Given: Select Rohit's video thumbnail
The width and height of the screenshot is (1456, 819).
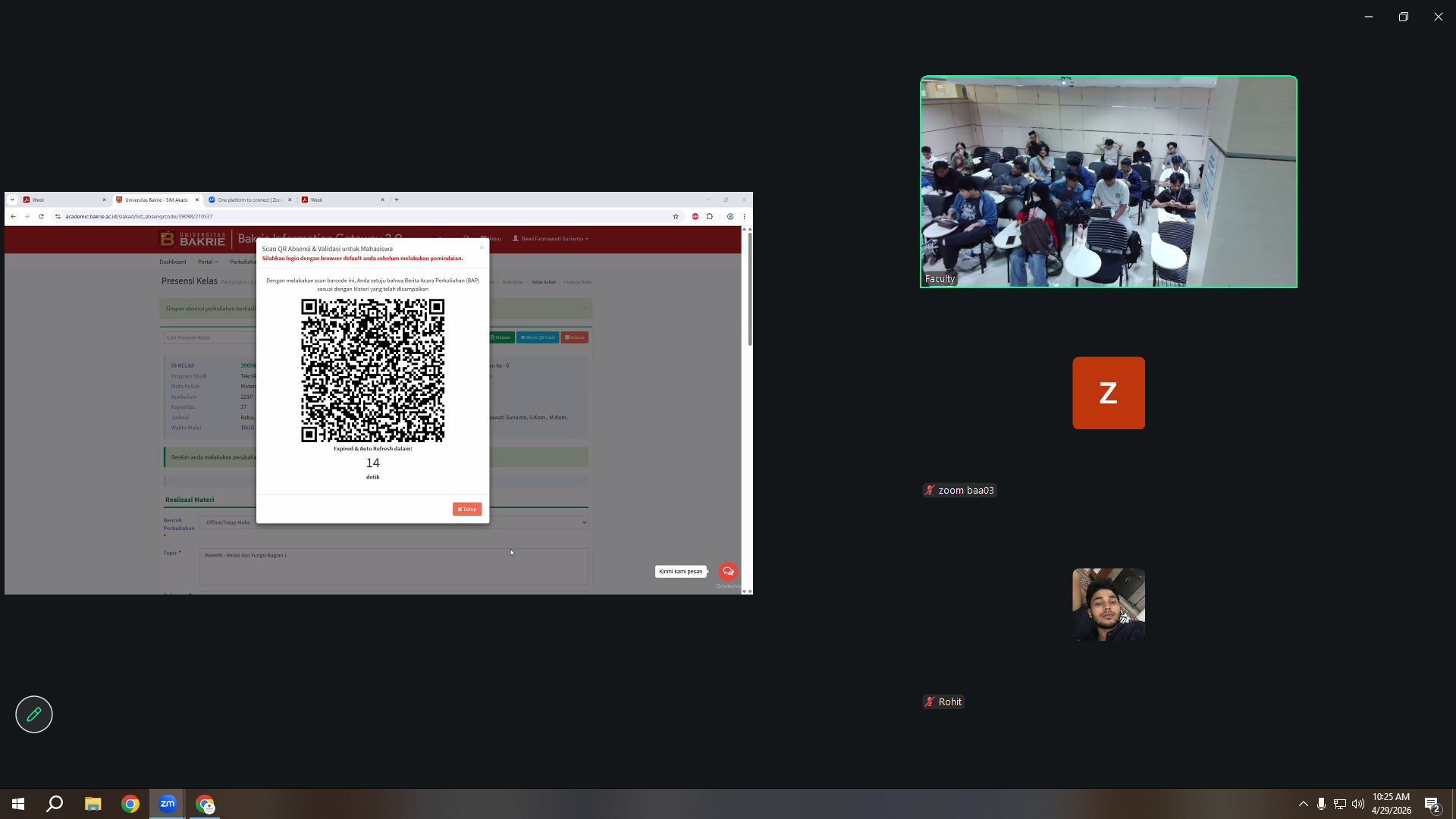Looking at the screenshot, I should (1109, 604).
